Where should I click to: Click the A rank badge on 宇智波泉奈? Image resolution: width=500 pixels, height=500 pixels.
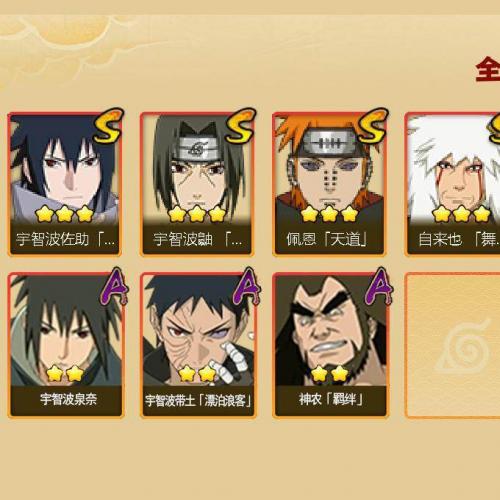click(114, 286)
